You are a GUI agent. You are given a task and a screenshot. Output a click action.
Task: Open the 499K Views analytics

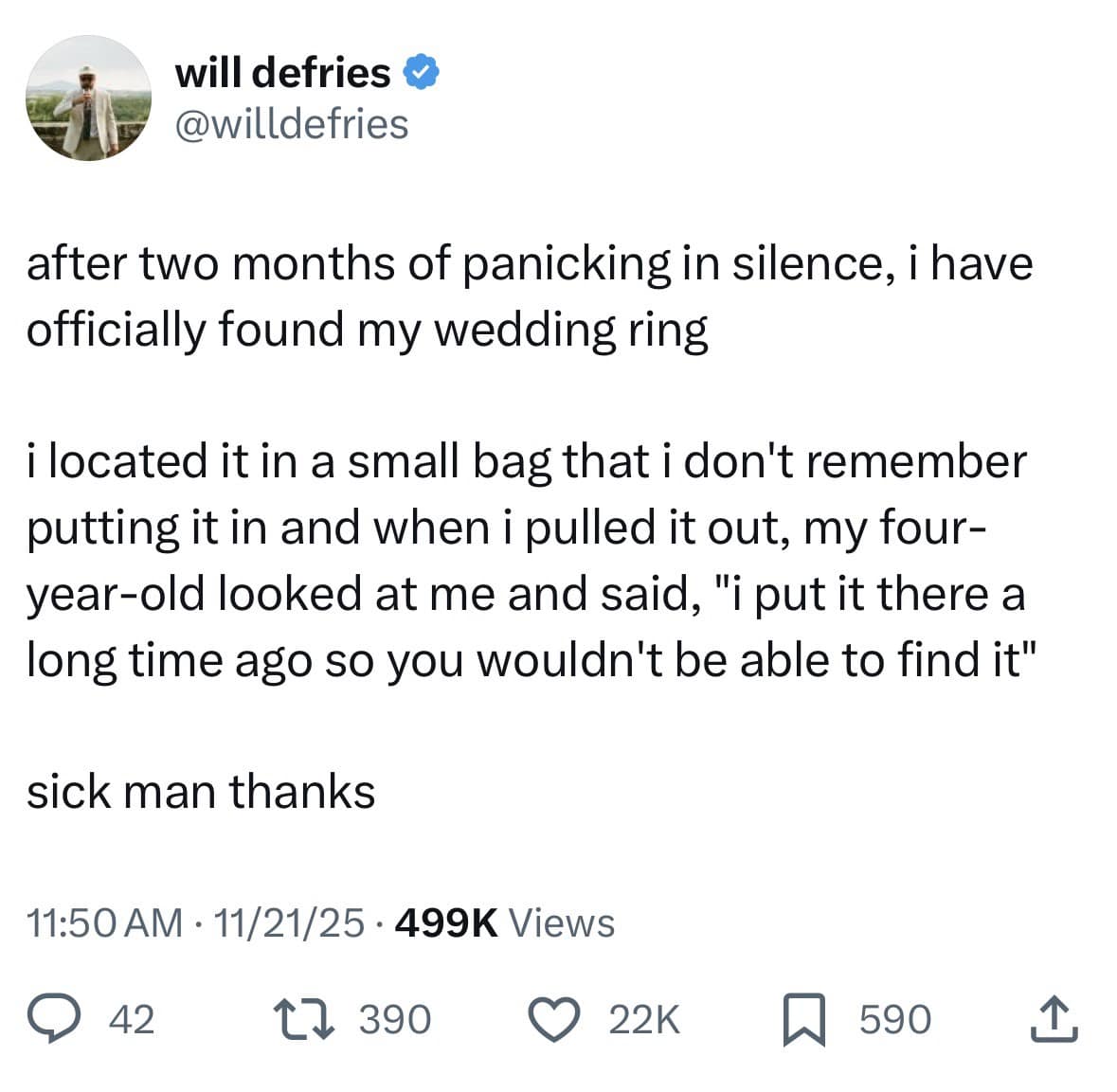tap(508, 922)
